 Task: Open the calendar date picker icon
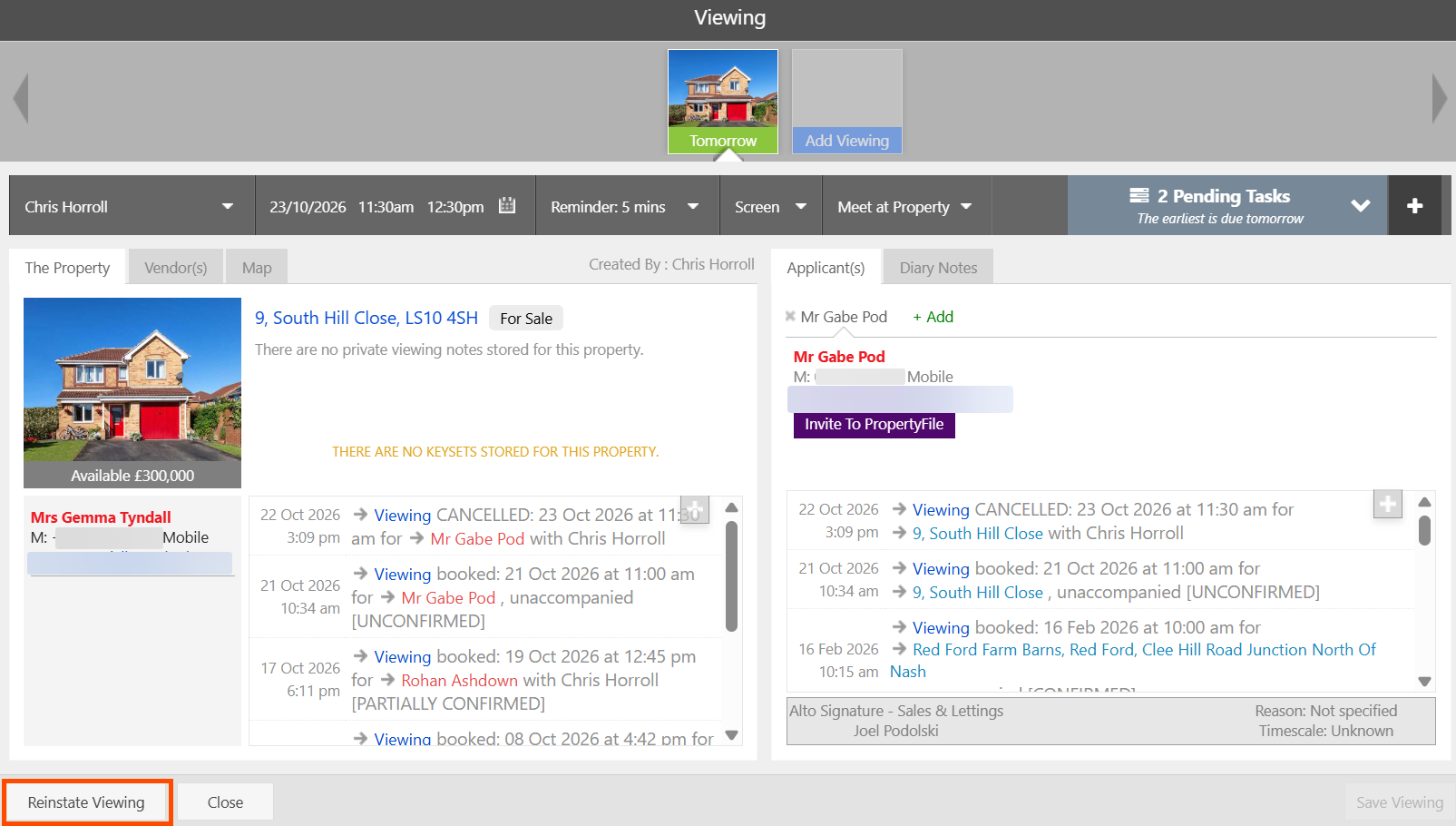[507, 206]
